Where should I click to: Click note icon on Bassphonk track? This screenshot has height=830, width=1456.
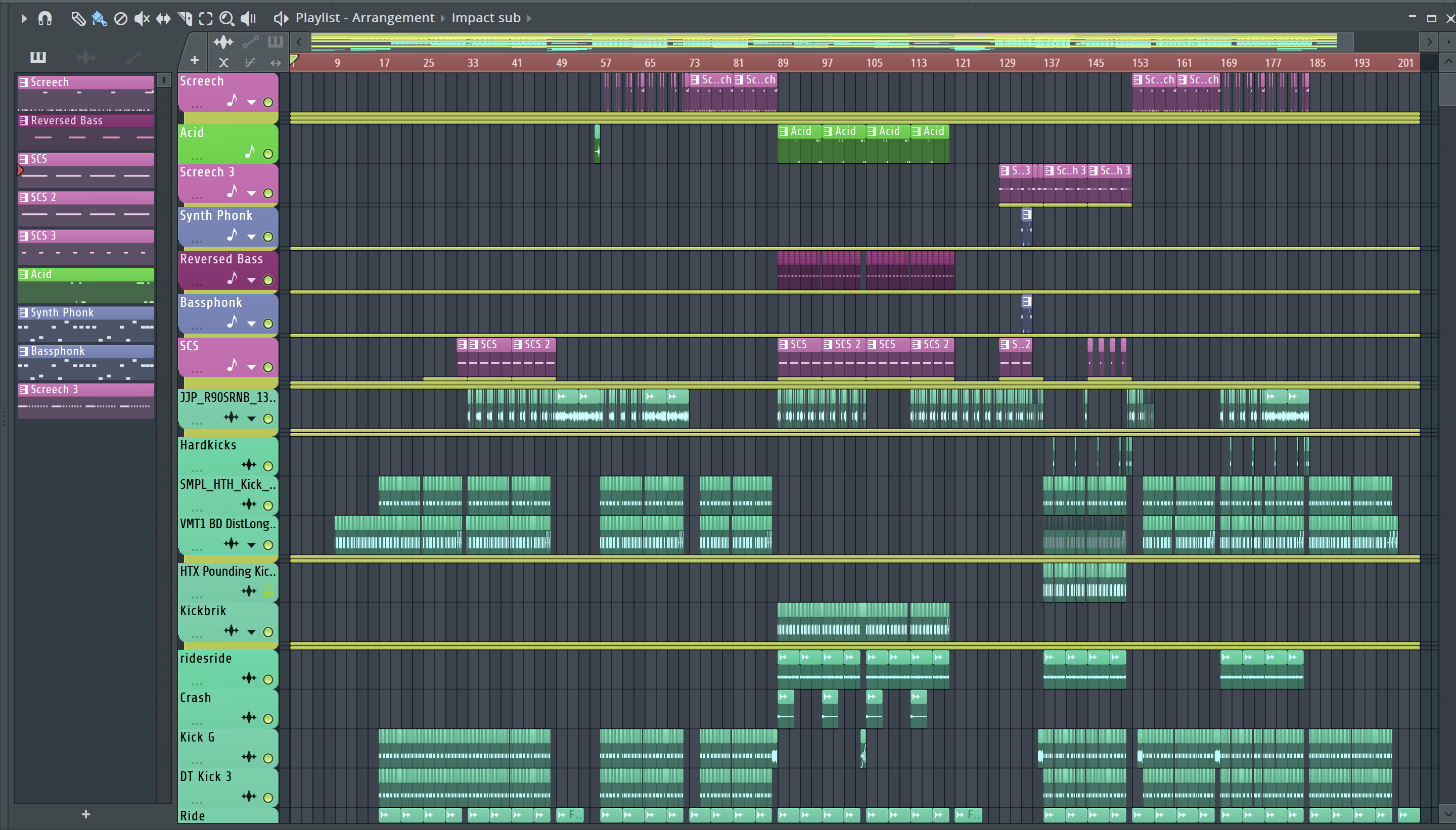click(232, 321)
